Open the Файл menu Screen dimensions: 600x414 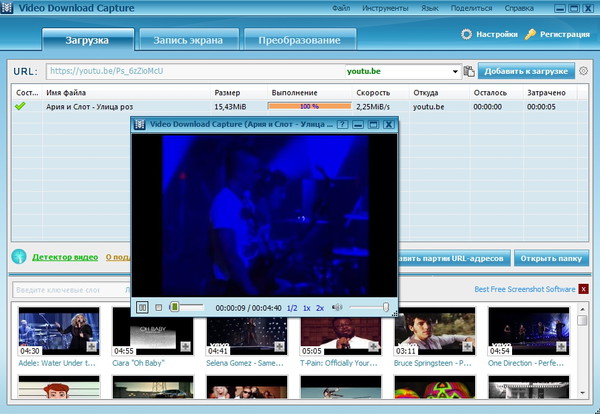[341, 8]
